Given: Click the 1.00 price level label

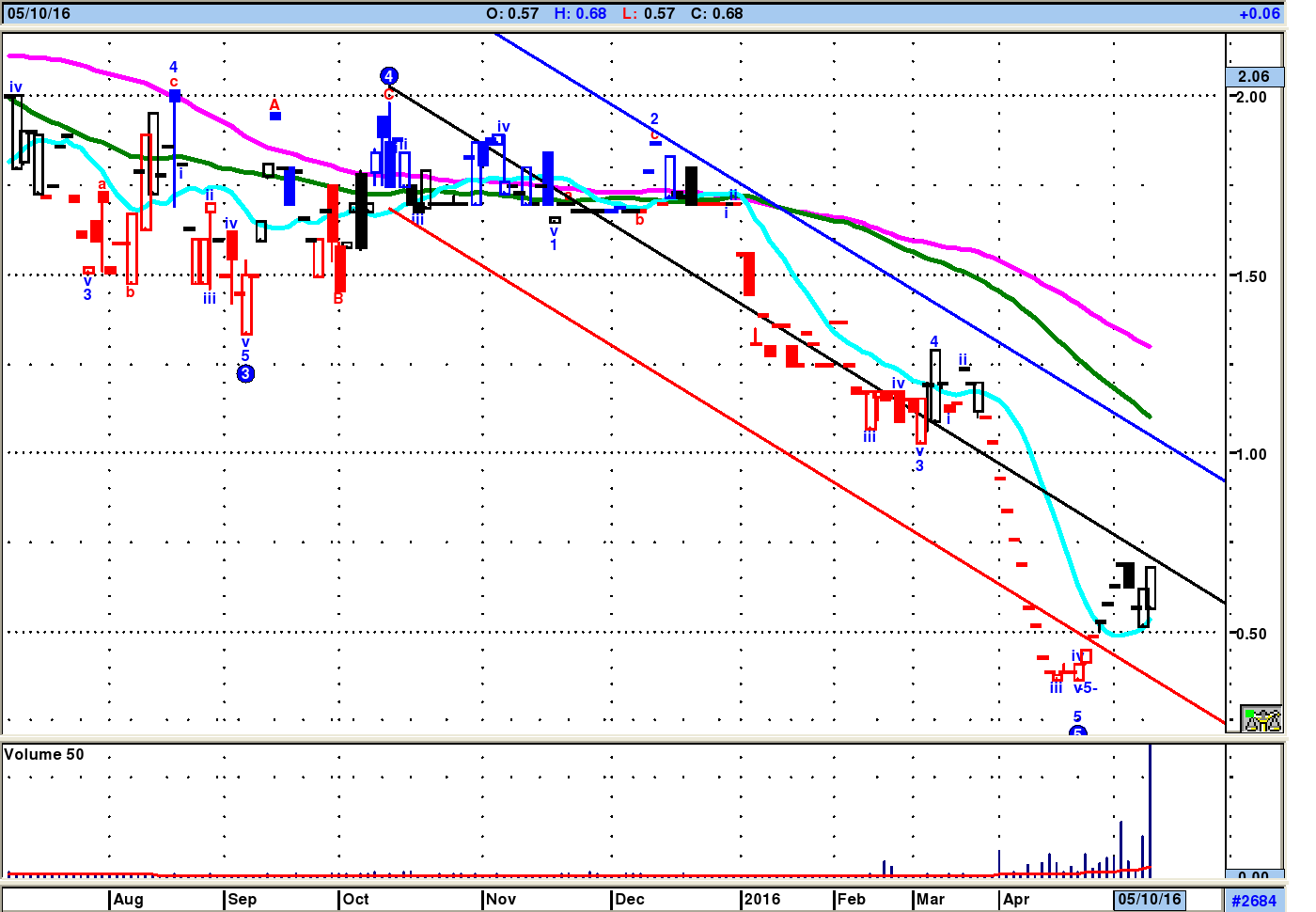Looking at the screenshot, I should point(1251,454).
